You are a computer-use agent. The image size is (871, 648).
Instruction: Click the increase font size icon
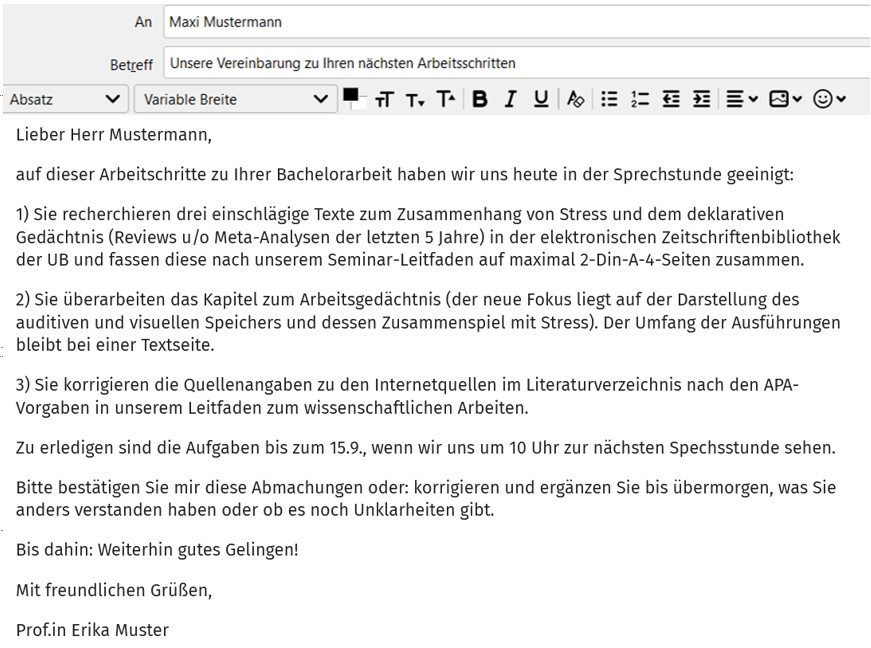(446, 99)
